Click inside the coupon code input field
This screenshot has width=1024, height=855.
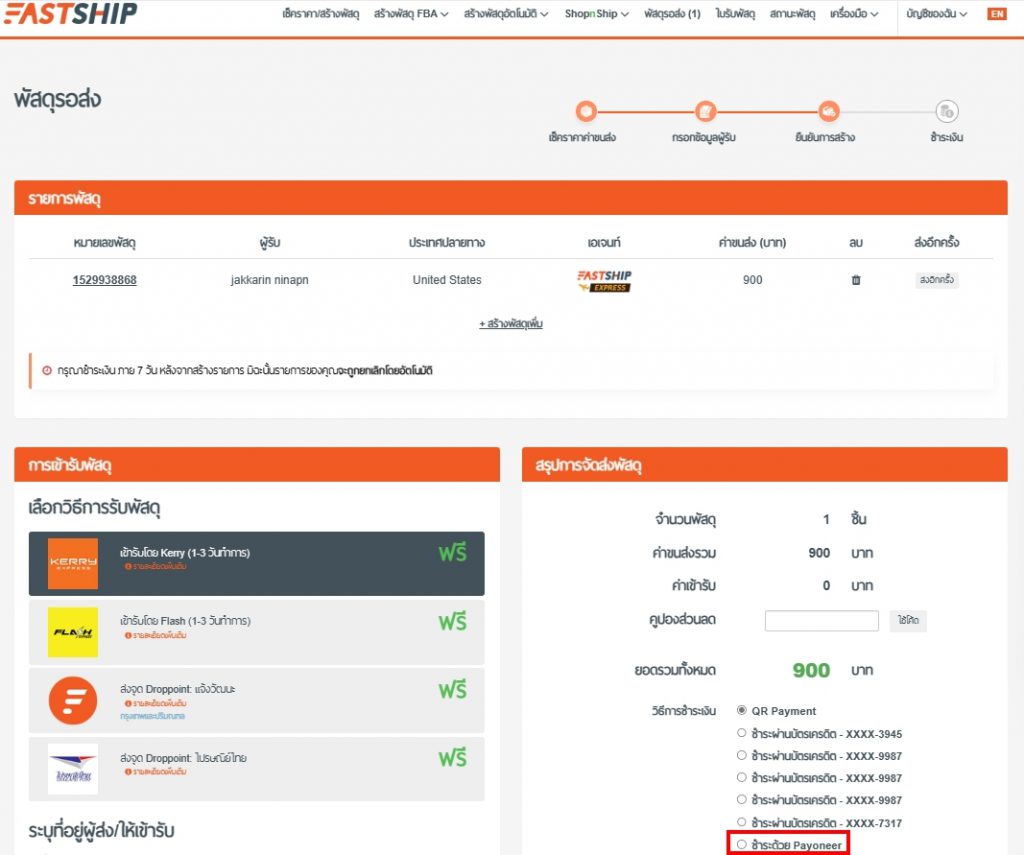821,620
